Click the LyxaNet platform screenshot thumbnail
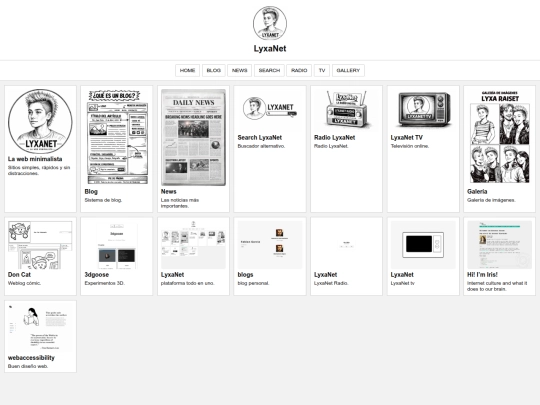This screenshot has width=540, height=405. click(x=193, y=245)
